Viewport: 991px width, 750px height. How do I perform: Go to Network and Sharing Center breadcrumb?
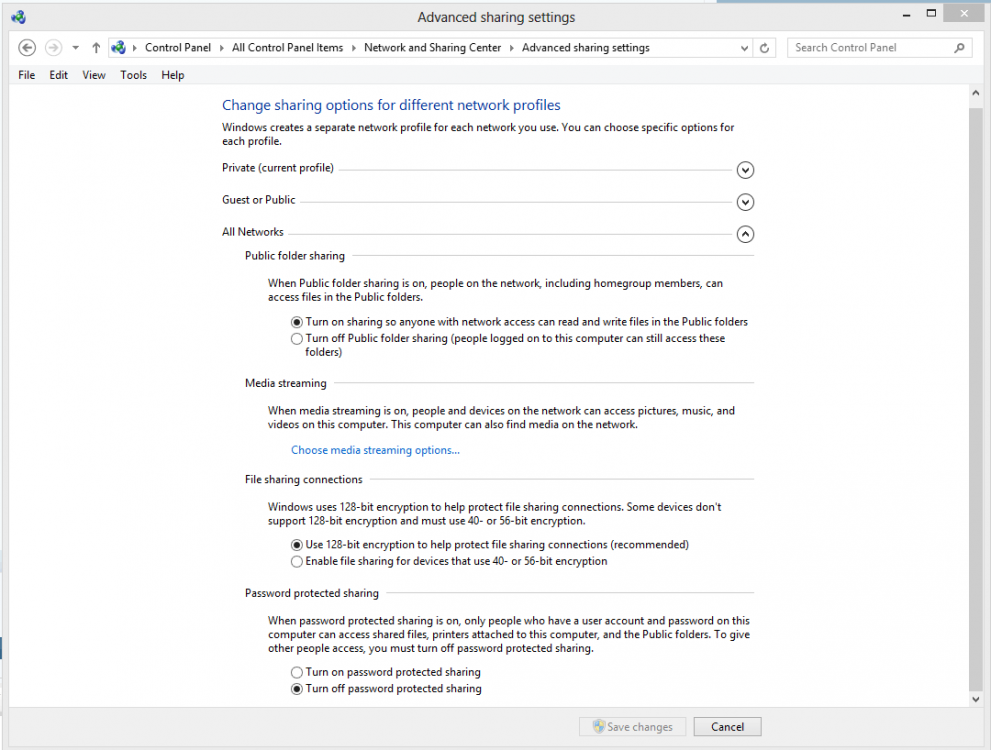(432, 47)
